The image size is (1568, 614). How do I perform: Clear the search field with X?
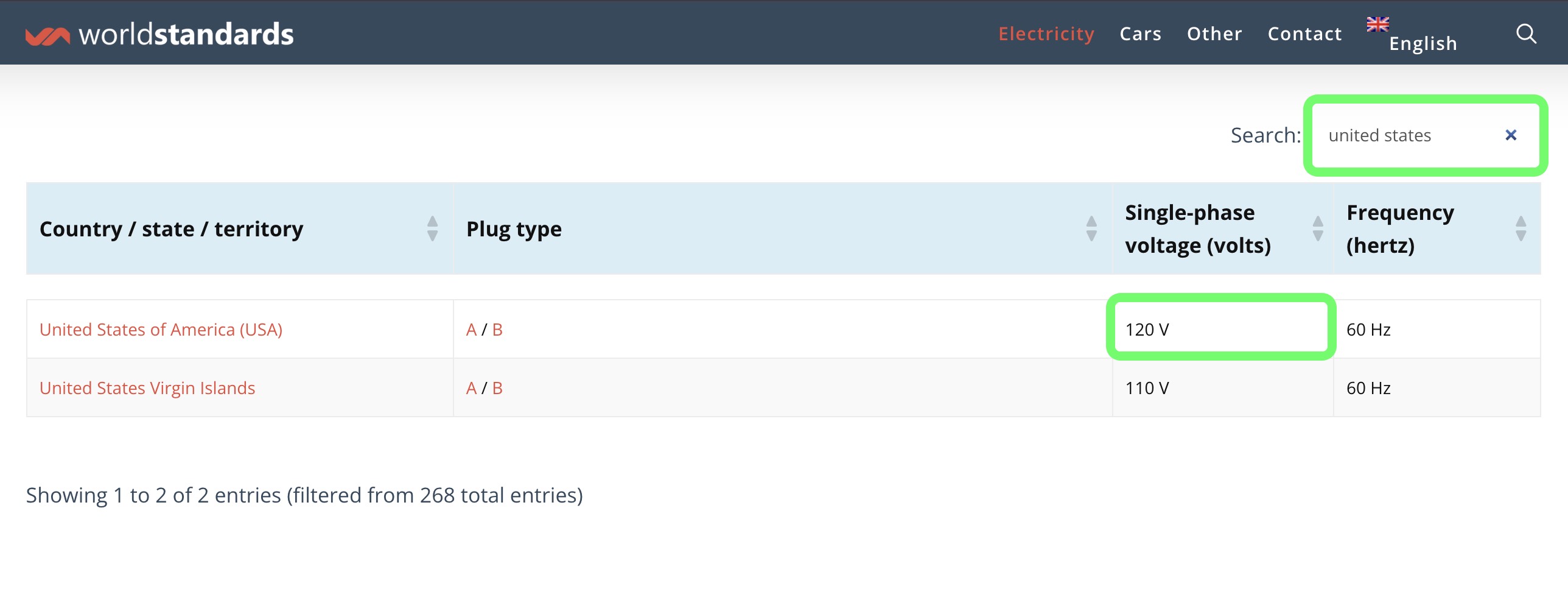[x=1511, y=135]
